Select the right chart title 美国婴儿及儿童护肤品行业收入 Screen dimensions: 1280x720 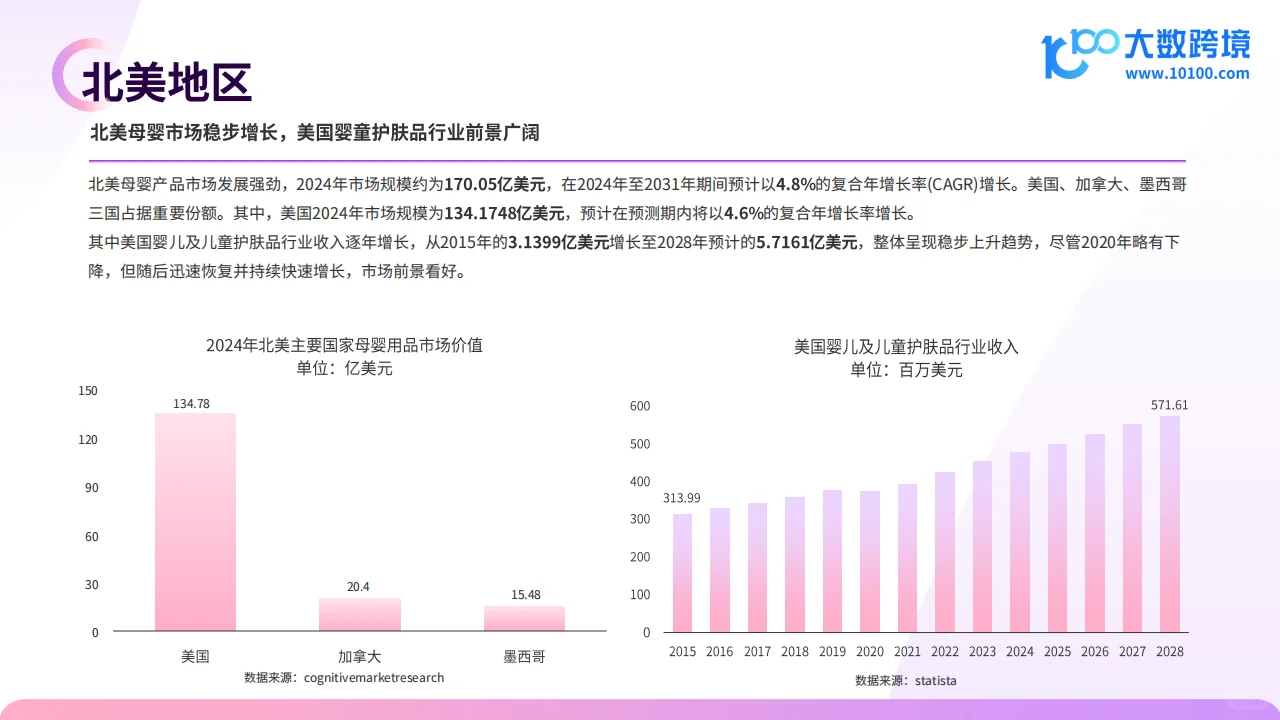click(x=904, y=345)
